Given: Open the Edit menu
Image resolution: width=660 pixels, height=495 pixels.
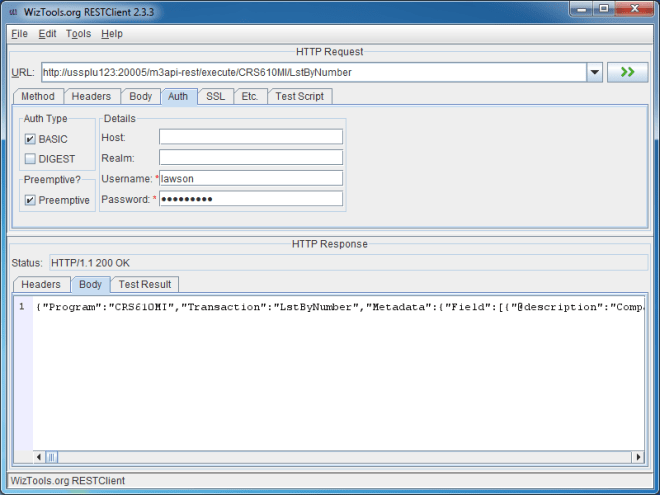Looking at the screenshot, I should coord(47,33).
